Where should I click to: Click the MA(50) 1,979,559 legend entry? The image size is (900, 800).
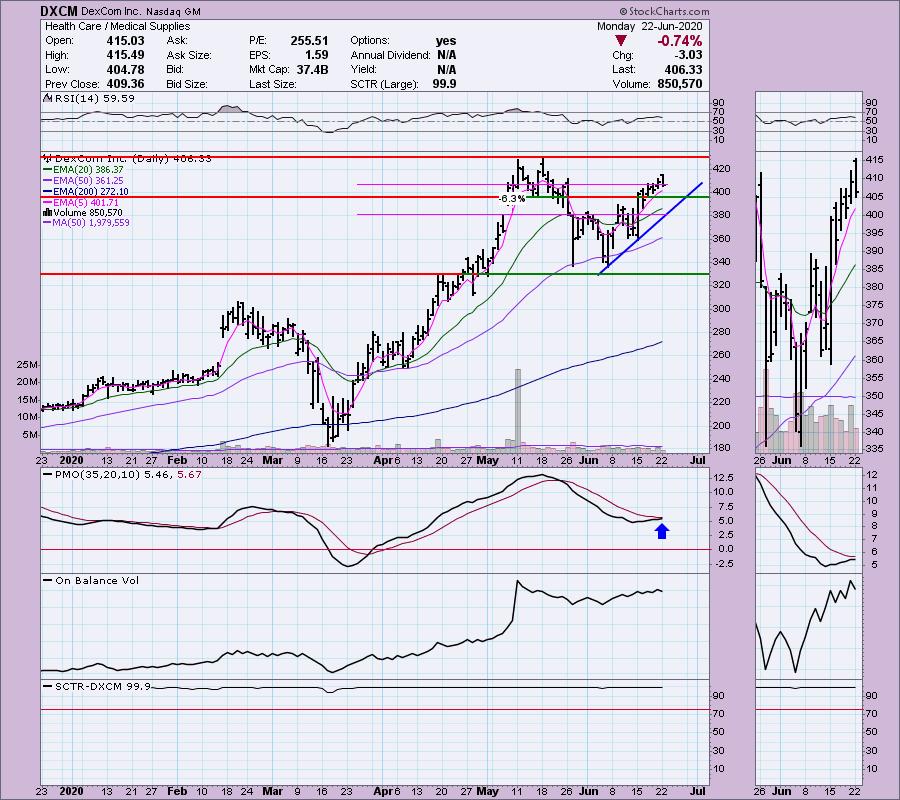point(87,223)
